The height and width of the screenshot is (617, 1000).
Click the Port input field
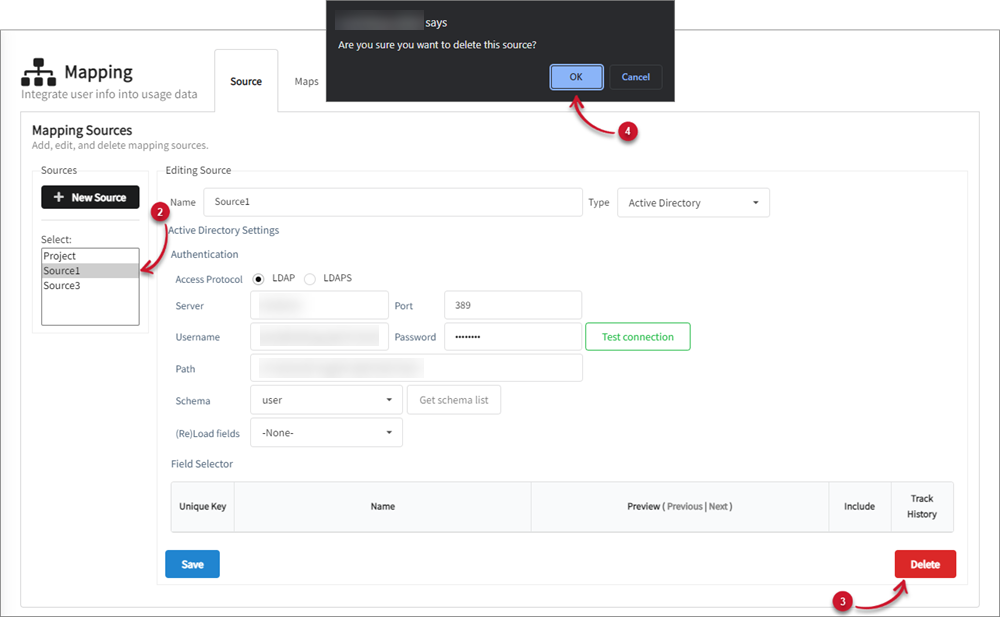click(x=512, y=305)
